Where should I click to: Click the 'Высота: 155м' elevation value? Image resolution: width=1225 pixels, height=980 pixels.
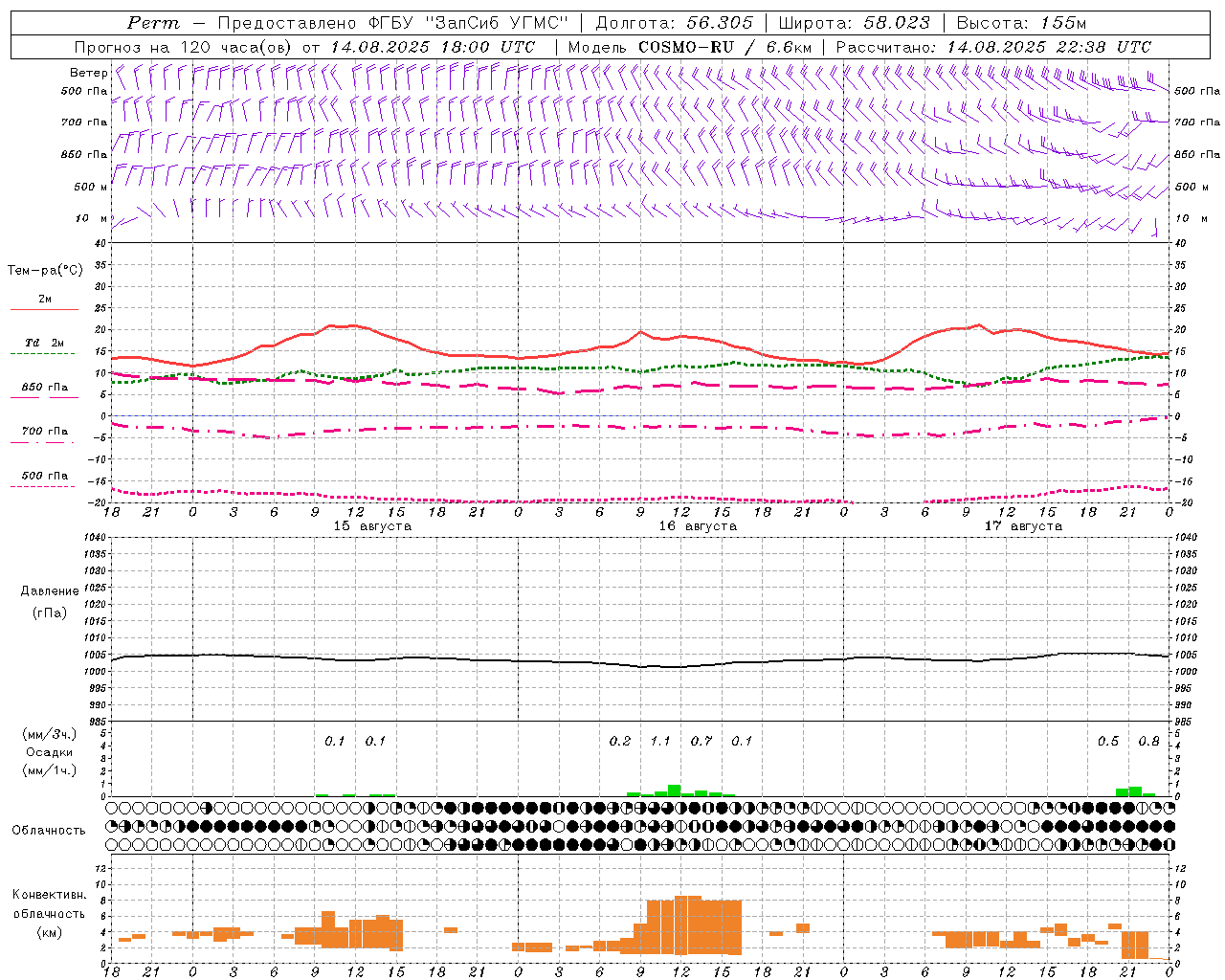coord(1022,23)
